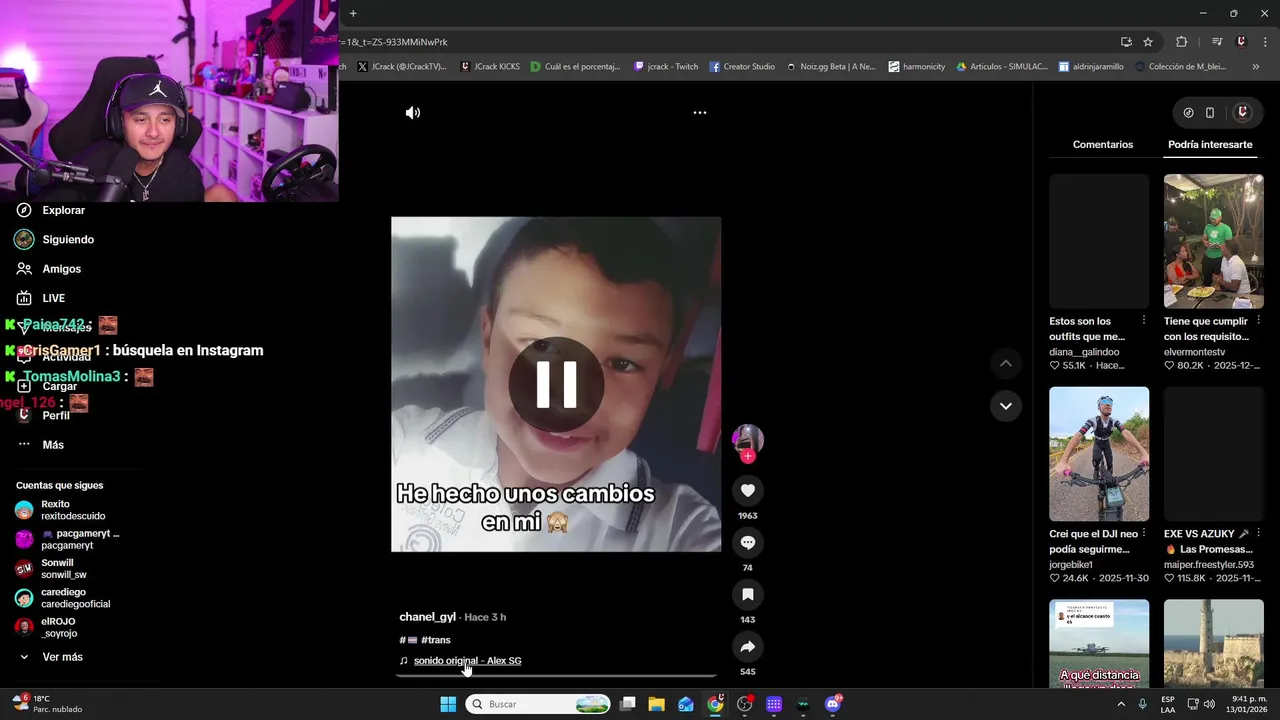Click the browser address bar URL
Viewport: 1280px width, 720px height.
pos(393,42)
